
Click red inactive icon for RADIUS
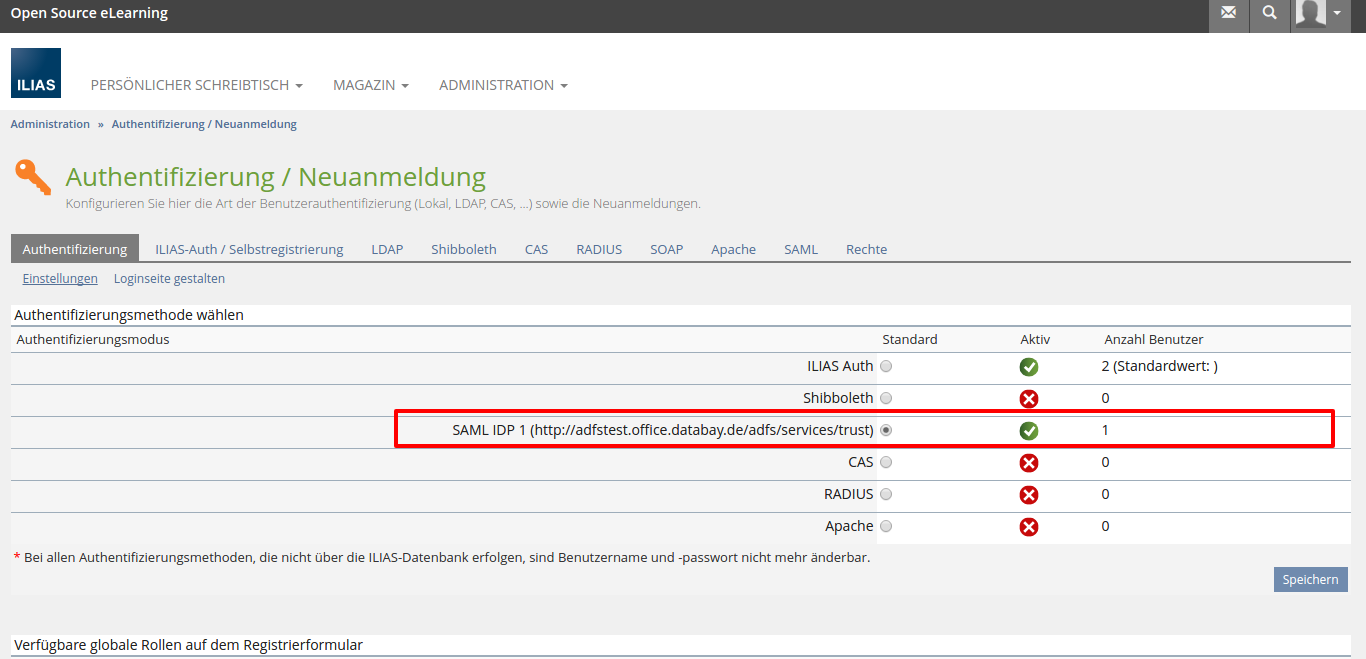pyautogui.click(x=1029, y=495)
